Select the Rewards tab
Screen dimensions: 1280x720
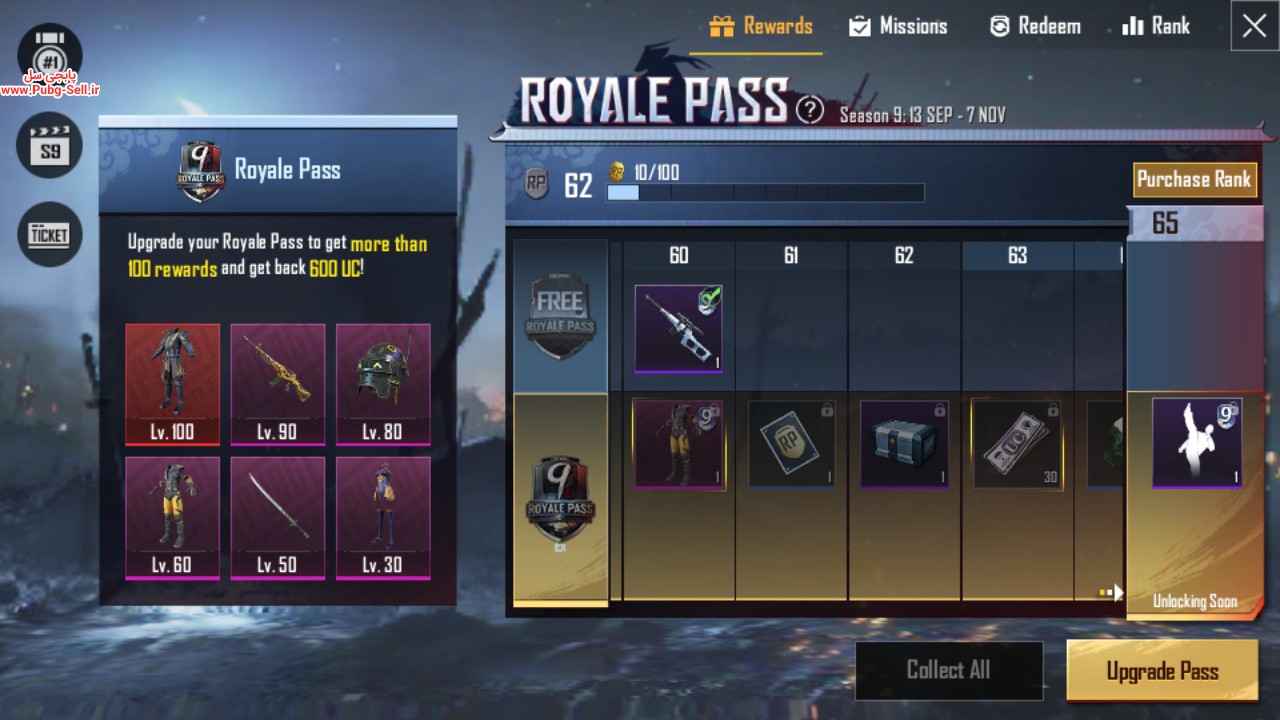(761, 27)
